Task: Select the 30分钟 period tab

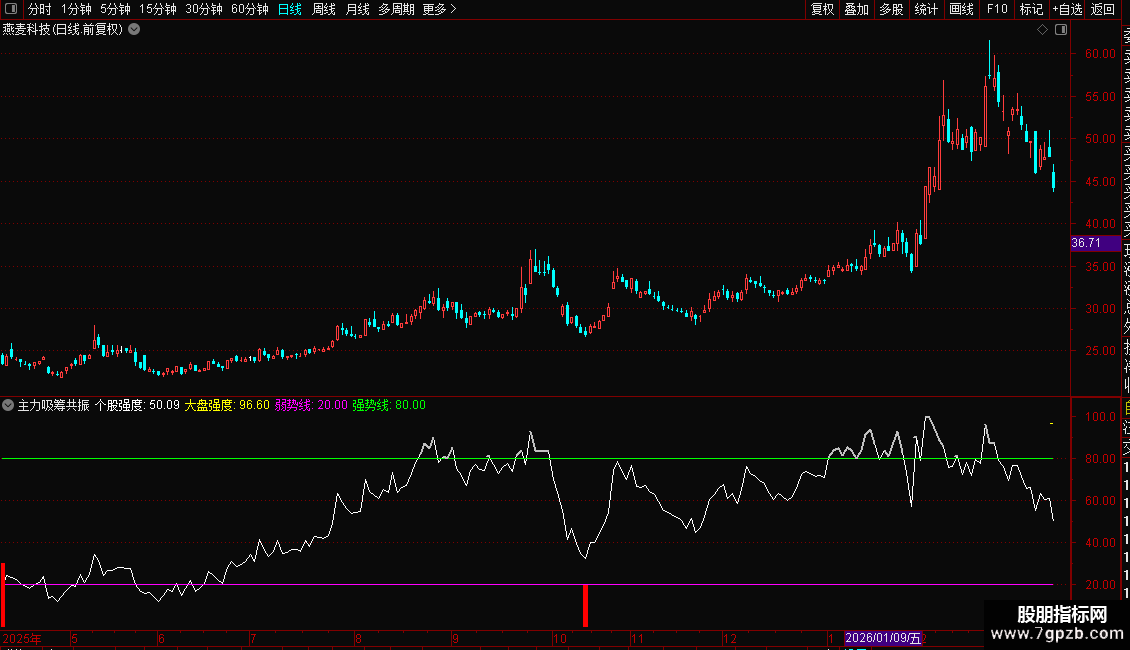Action: tap(203, 9)
